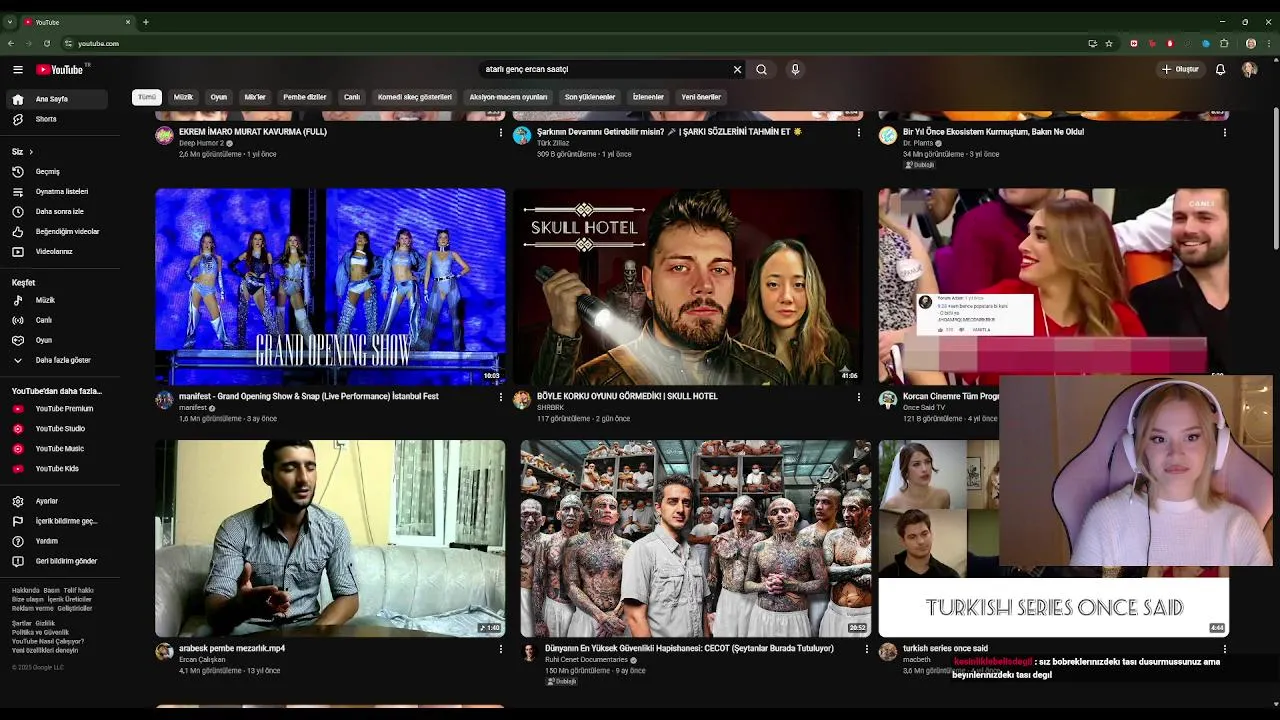Go to Ana Sayfa in sidebar
This screenshot has height=720, width=1280.
click(x=58, y=99)
